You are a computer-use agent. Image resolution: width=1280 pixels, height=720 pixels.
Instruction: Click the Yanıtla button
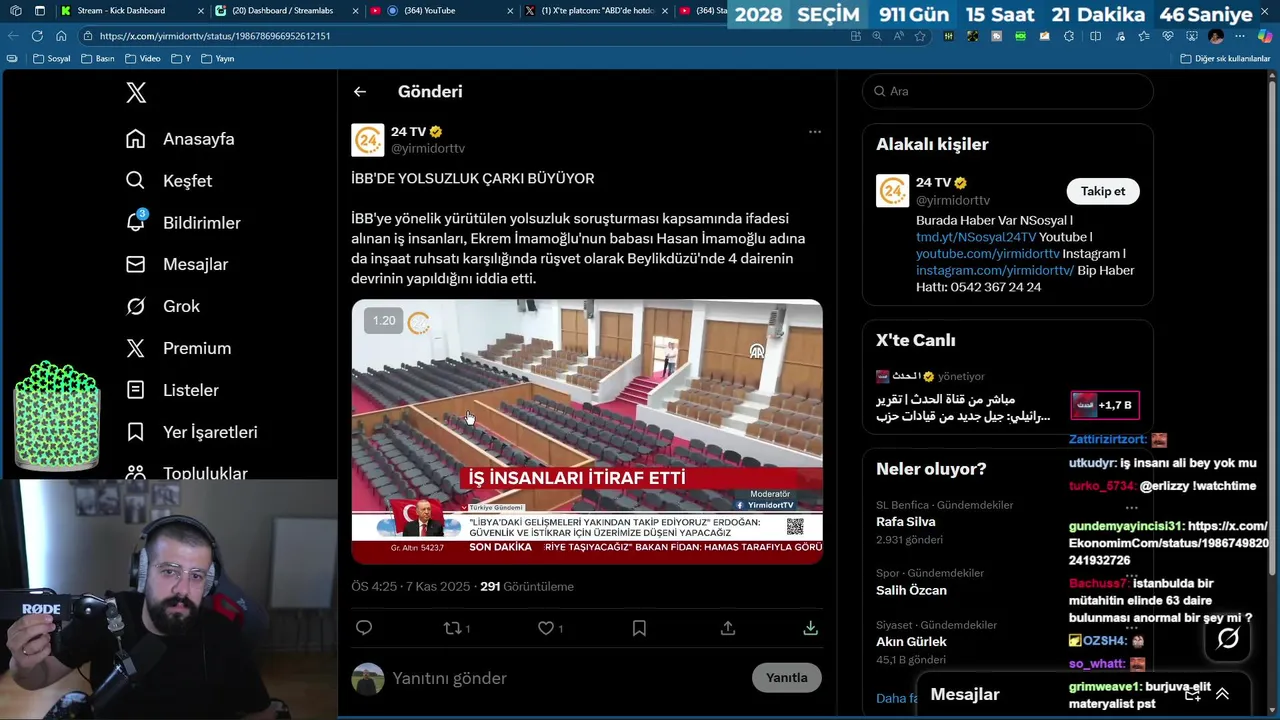tap(786, 678)
